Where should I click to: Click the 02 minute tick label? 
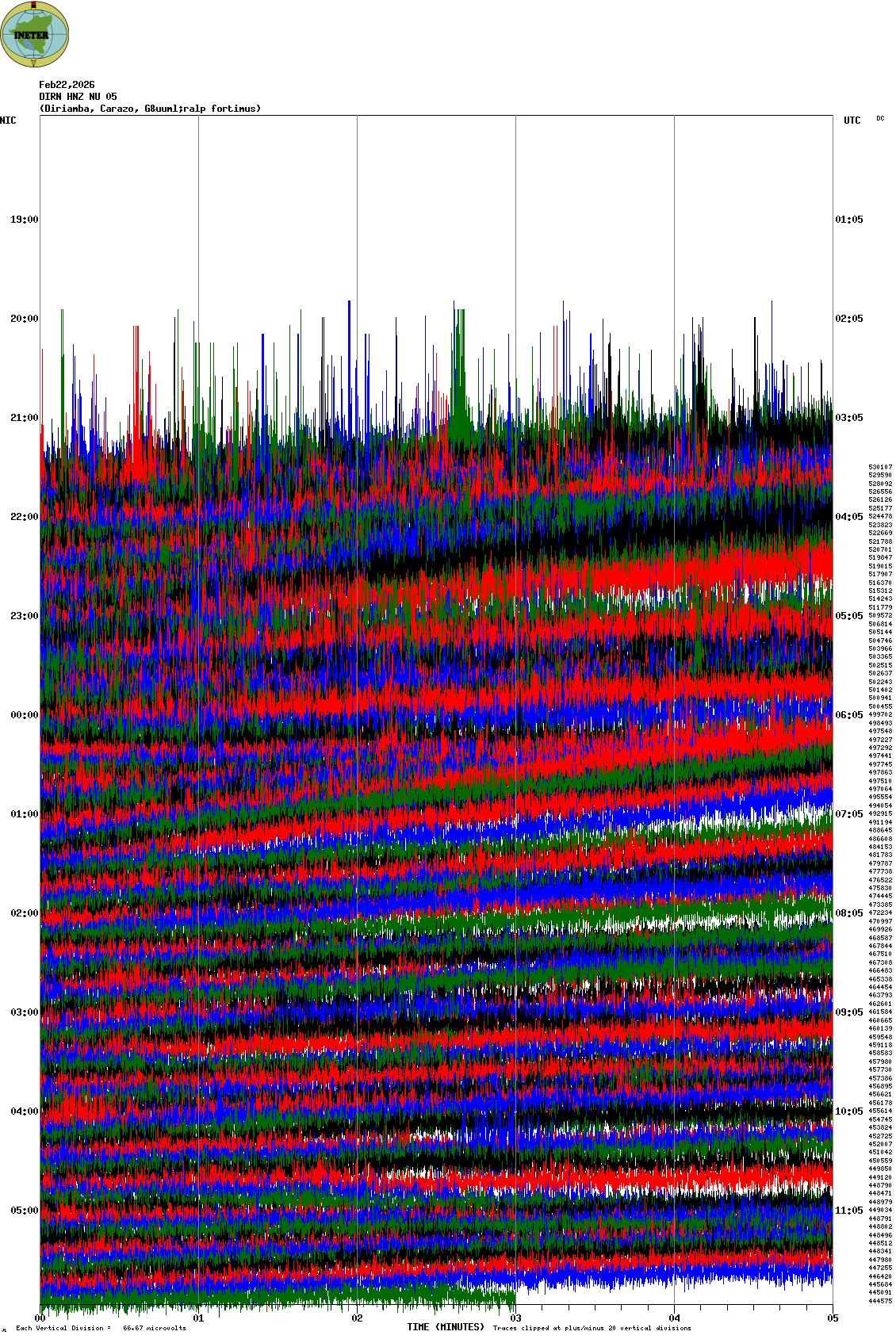pyautogui.click(x=358, y=1319)
